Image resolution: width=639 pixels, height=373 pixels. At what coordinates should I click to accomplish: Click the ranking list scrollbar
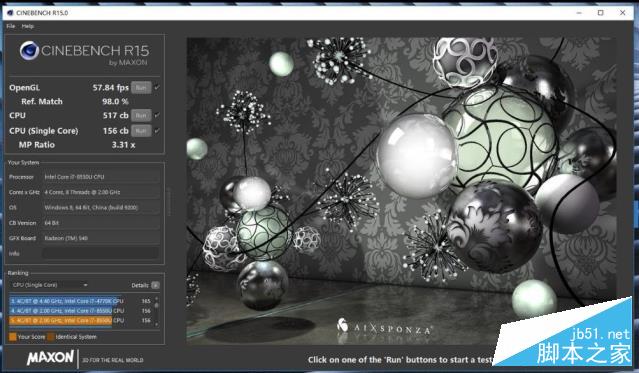click(x=156, y=311)
